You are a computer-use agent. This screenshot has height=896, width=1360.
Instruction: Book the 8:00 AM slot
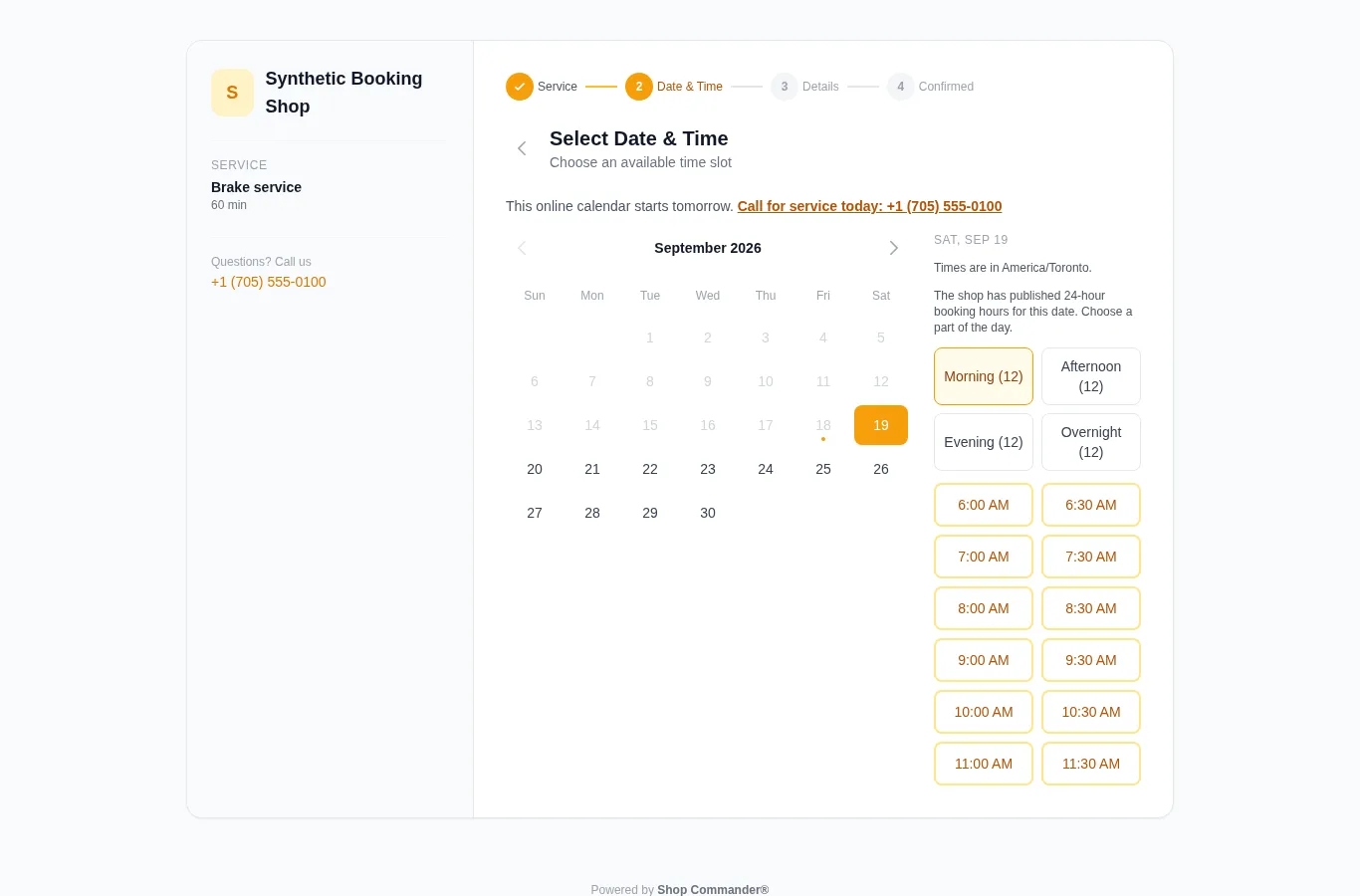pyautogui.click(x=984, y=608)
